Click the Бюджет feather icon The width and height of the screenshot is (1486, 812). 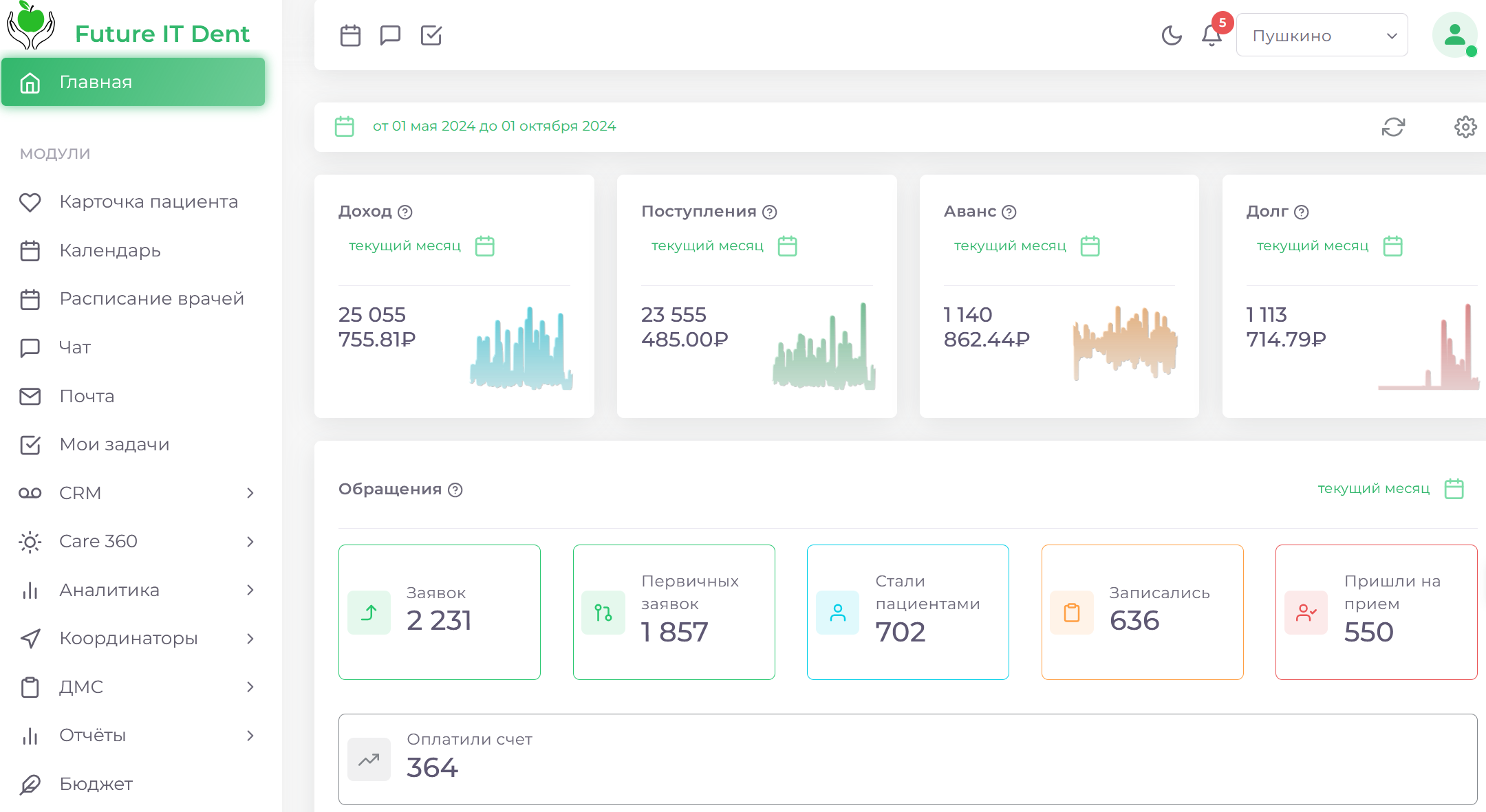(x=30, y=784)
